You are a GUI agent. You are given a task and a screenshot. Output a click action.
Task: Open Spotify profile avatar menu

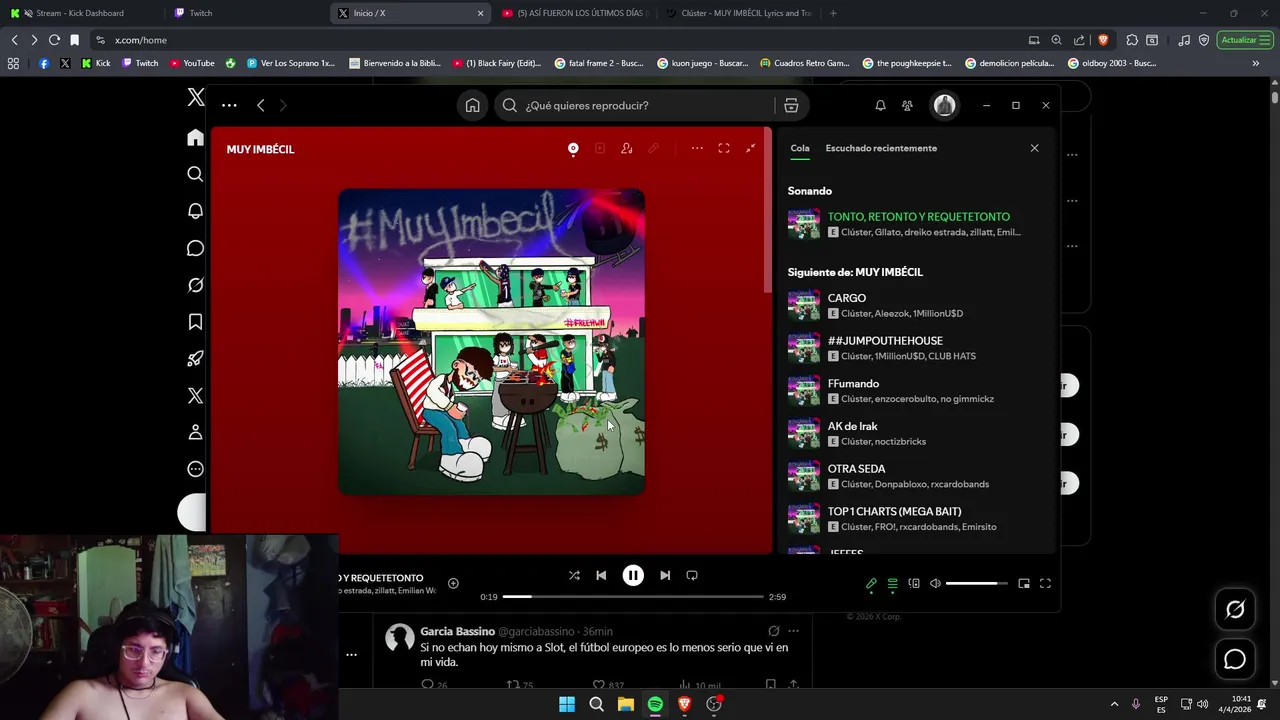(944, 105)
